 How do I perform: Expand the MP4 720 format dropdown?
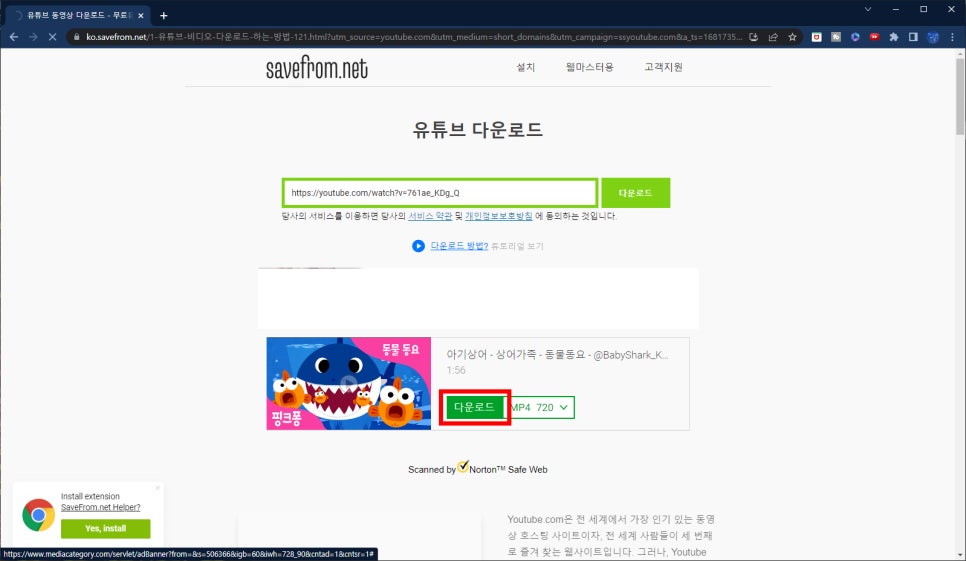click(542, 407)
